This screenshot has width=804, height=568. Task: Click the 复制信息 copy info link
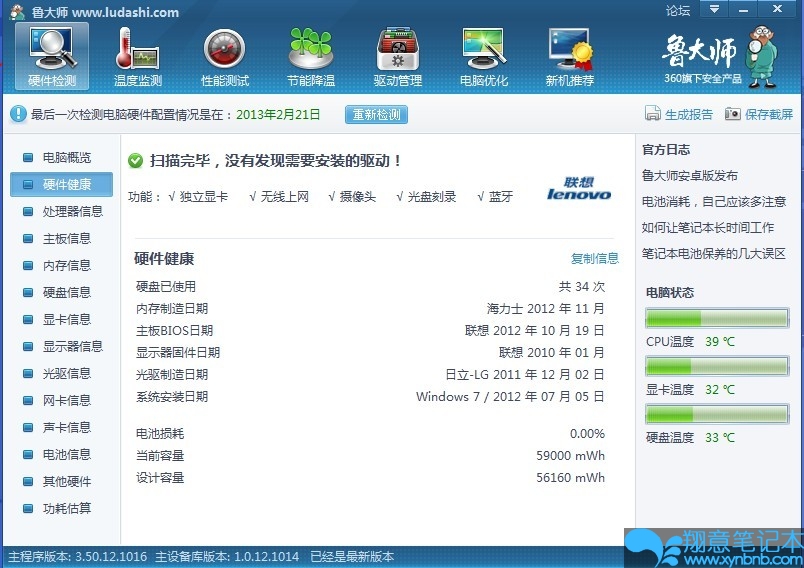tap(595, 258)
